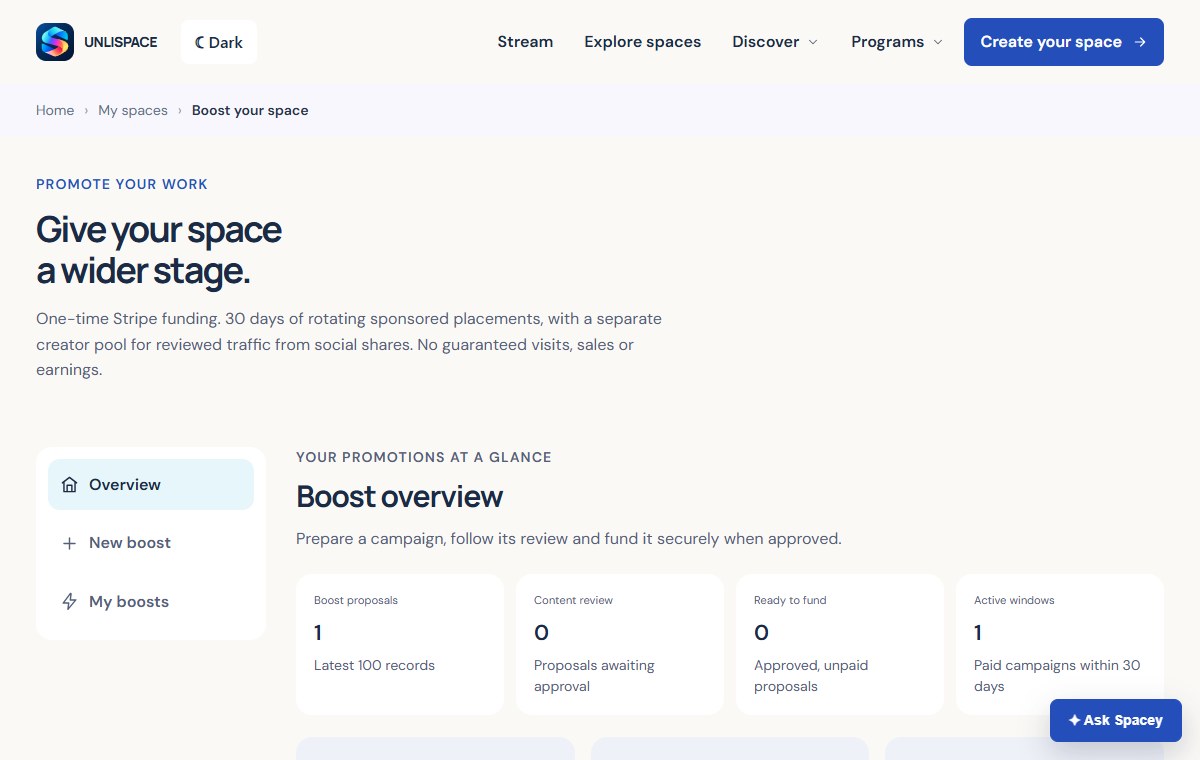1200x760 pixels.
Task: Click the lightning icon beside My boosts
Action: click(x=69, y=602)
